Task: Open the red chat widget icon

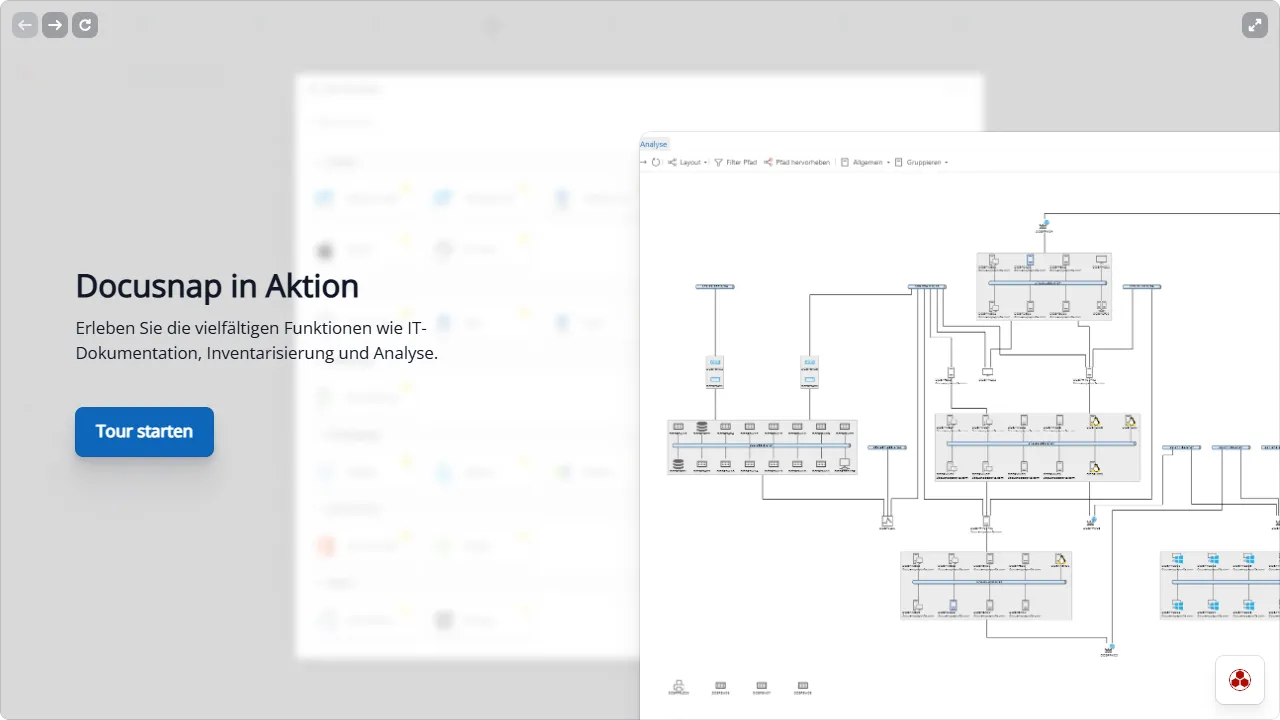Action: pos(1240,680)
